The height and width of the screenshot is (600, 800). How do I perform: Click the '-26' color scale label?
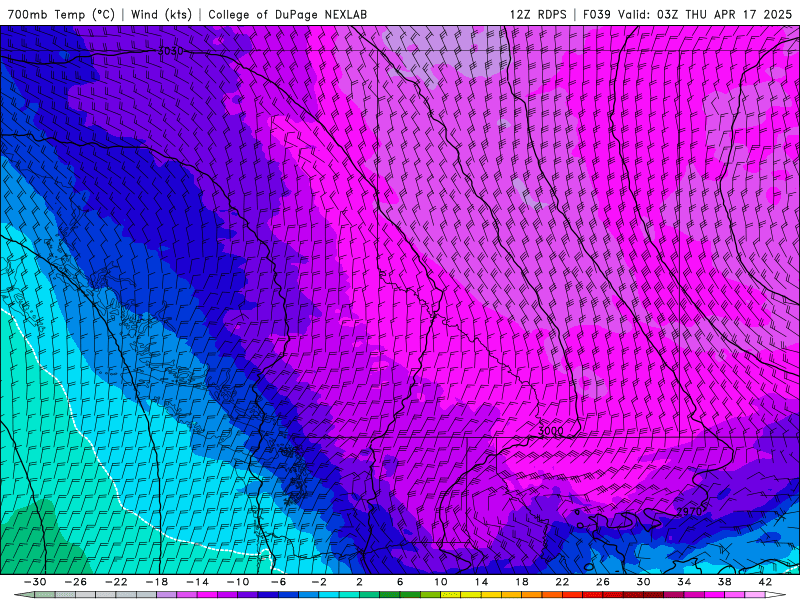(76, 582)
